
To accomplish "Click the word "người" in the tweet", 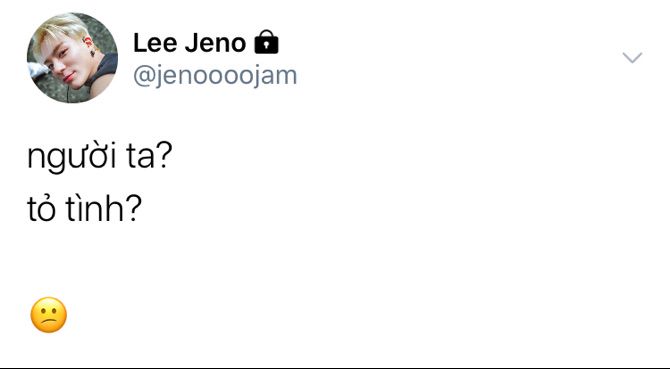I will tap(71, 158).
